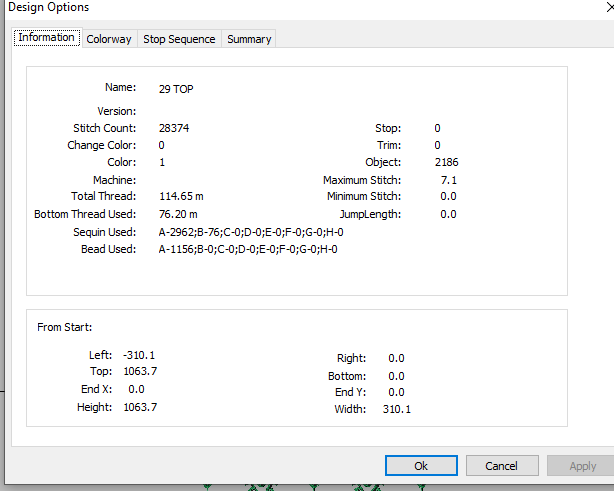Click the Trim label

point(389,145)
